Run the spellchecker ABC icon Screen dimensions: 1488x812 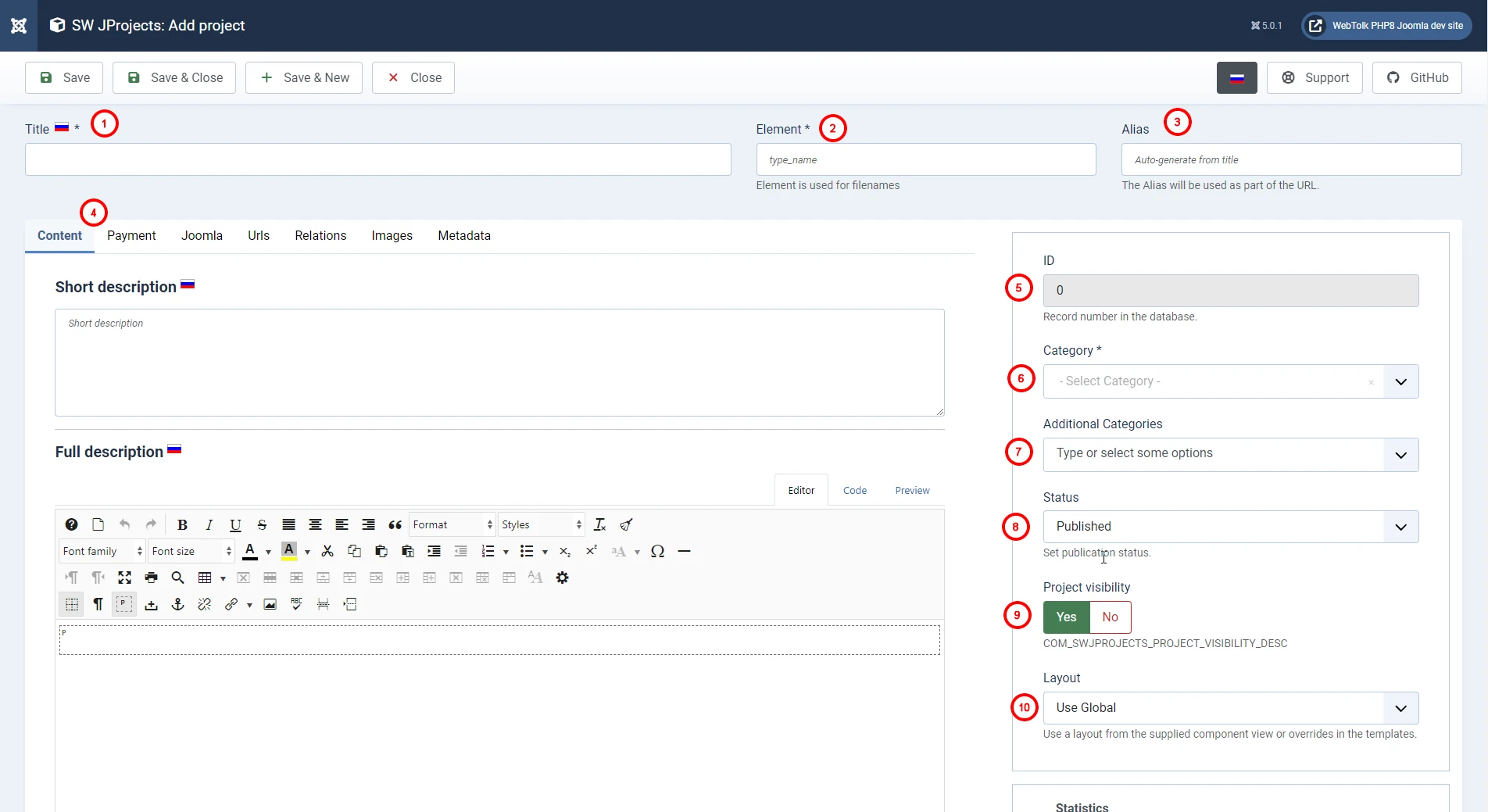pyautogui.click(x=296, y=604)
